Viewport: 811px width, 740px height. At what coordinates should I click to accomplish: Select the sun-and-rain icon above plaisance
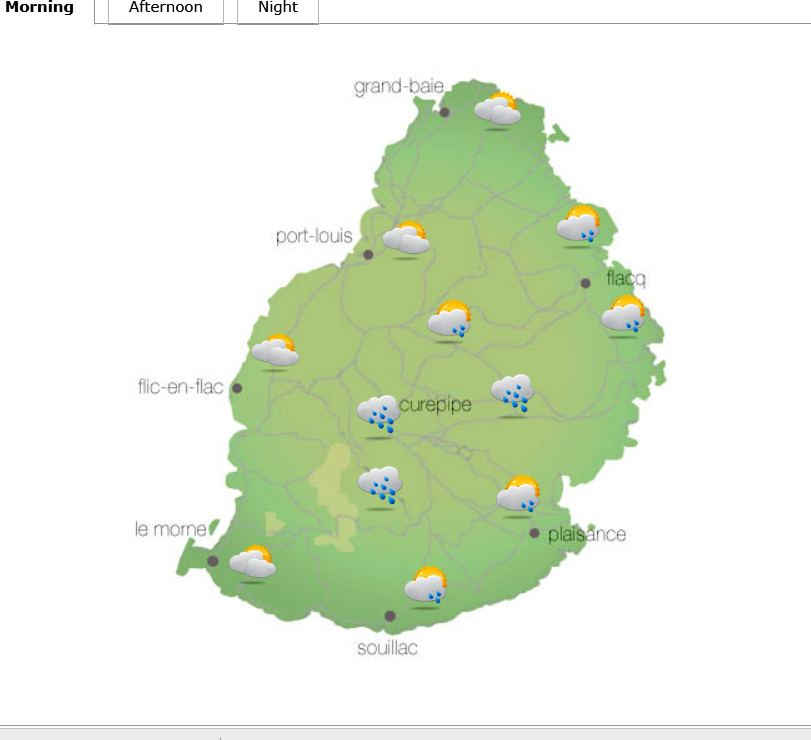[518, 494]
